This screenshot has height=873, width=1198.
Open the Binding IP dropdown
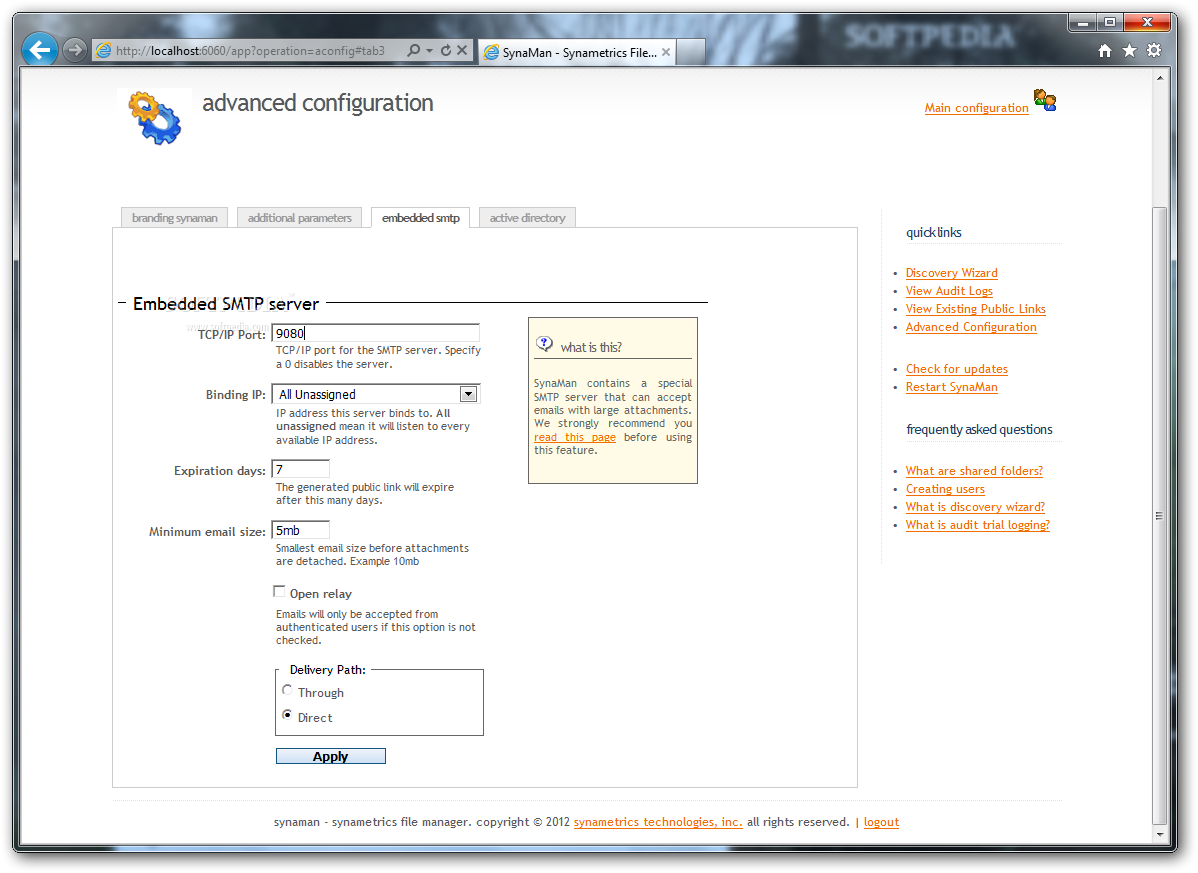click(376, 394)
